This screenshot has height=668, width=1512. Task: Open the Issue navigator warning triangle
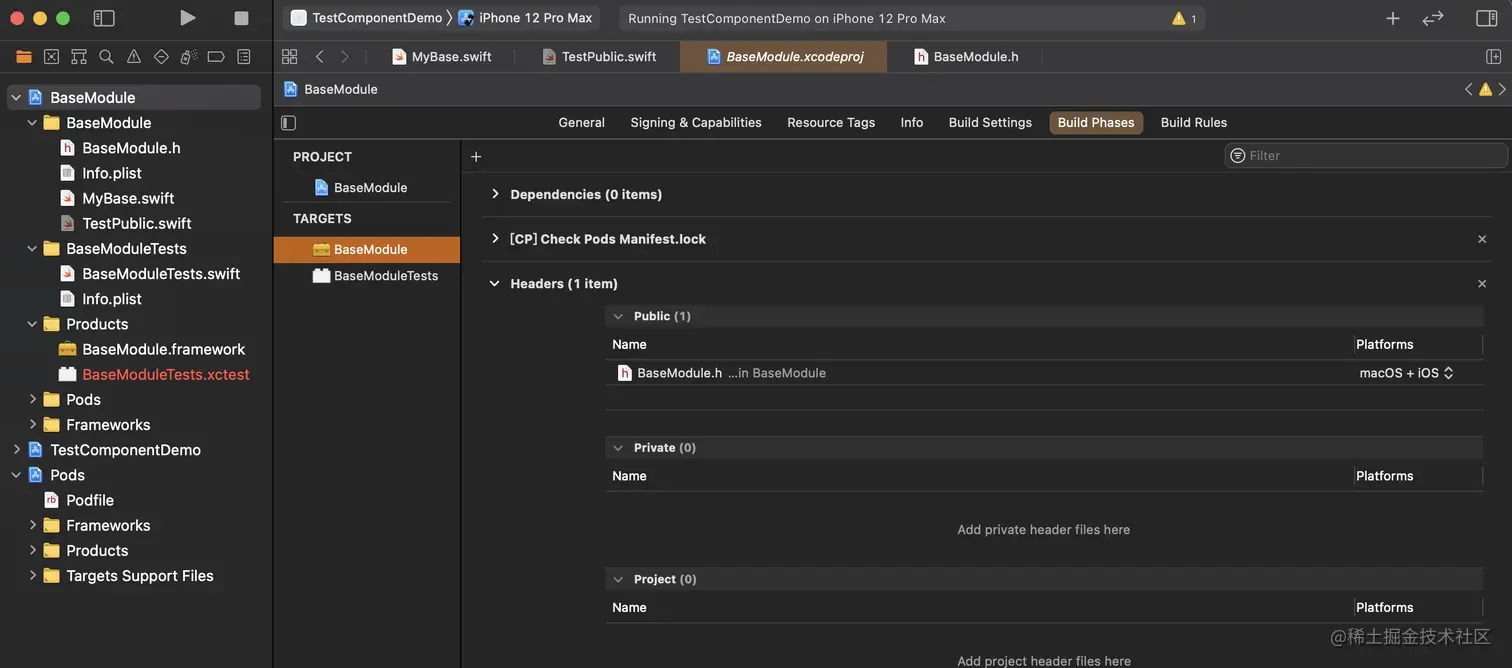click(x=134, y=57)
